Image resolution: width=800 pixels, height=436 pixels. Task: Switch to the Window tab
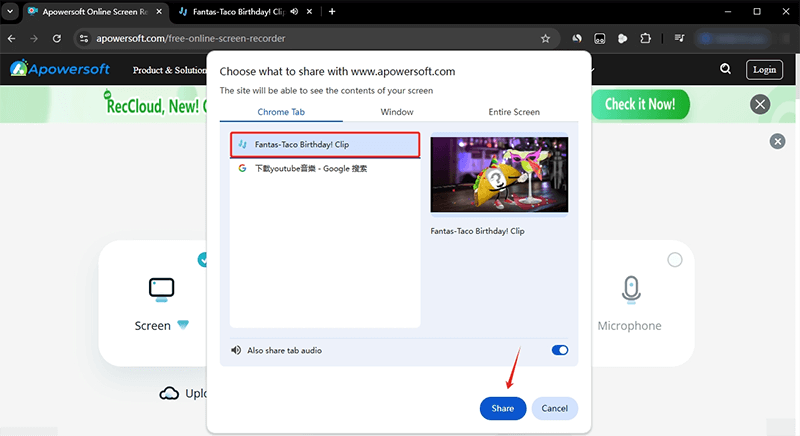tap(397, 112)
